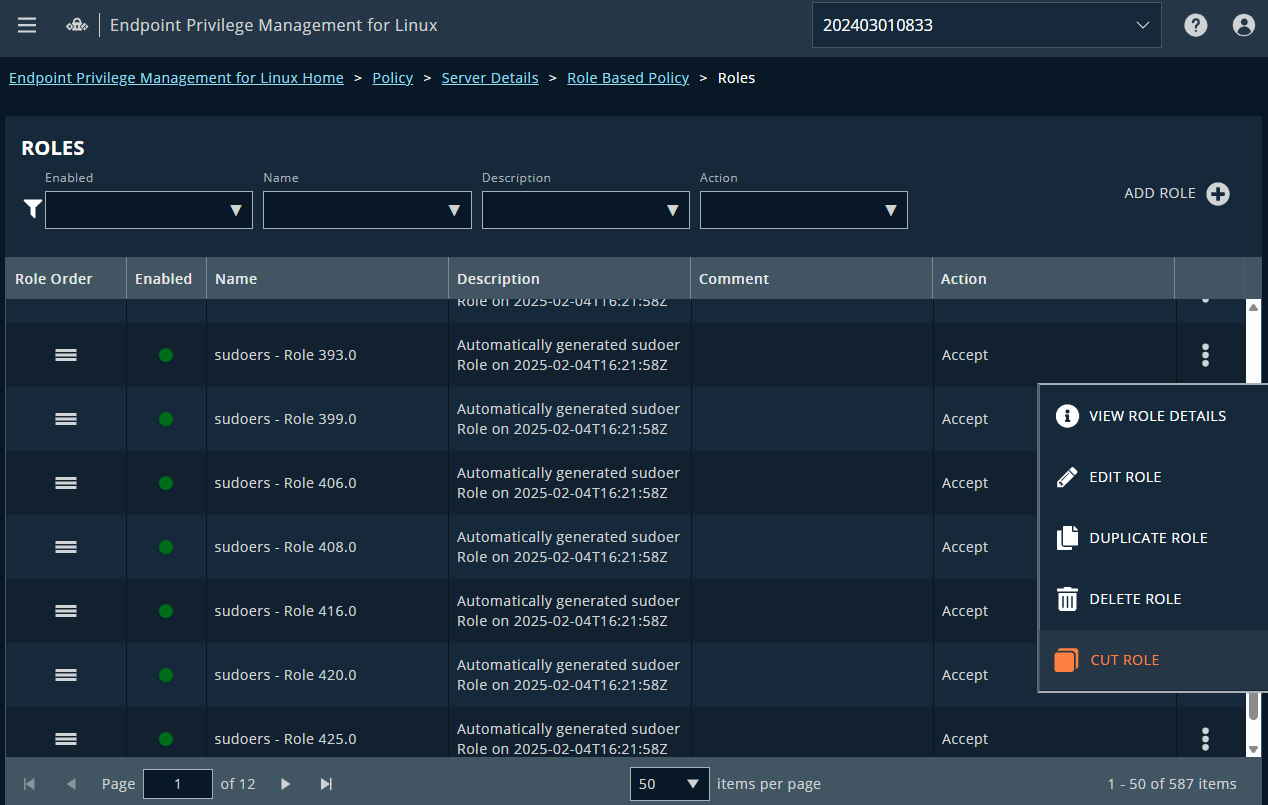Image resolution: width=1268 pixels, height=805 pixels.
Task: Click scrollbar down arrow of roles table
Action: click(1253, 749)
